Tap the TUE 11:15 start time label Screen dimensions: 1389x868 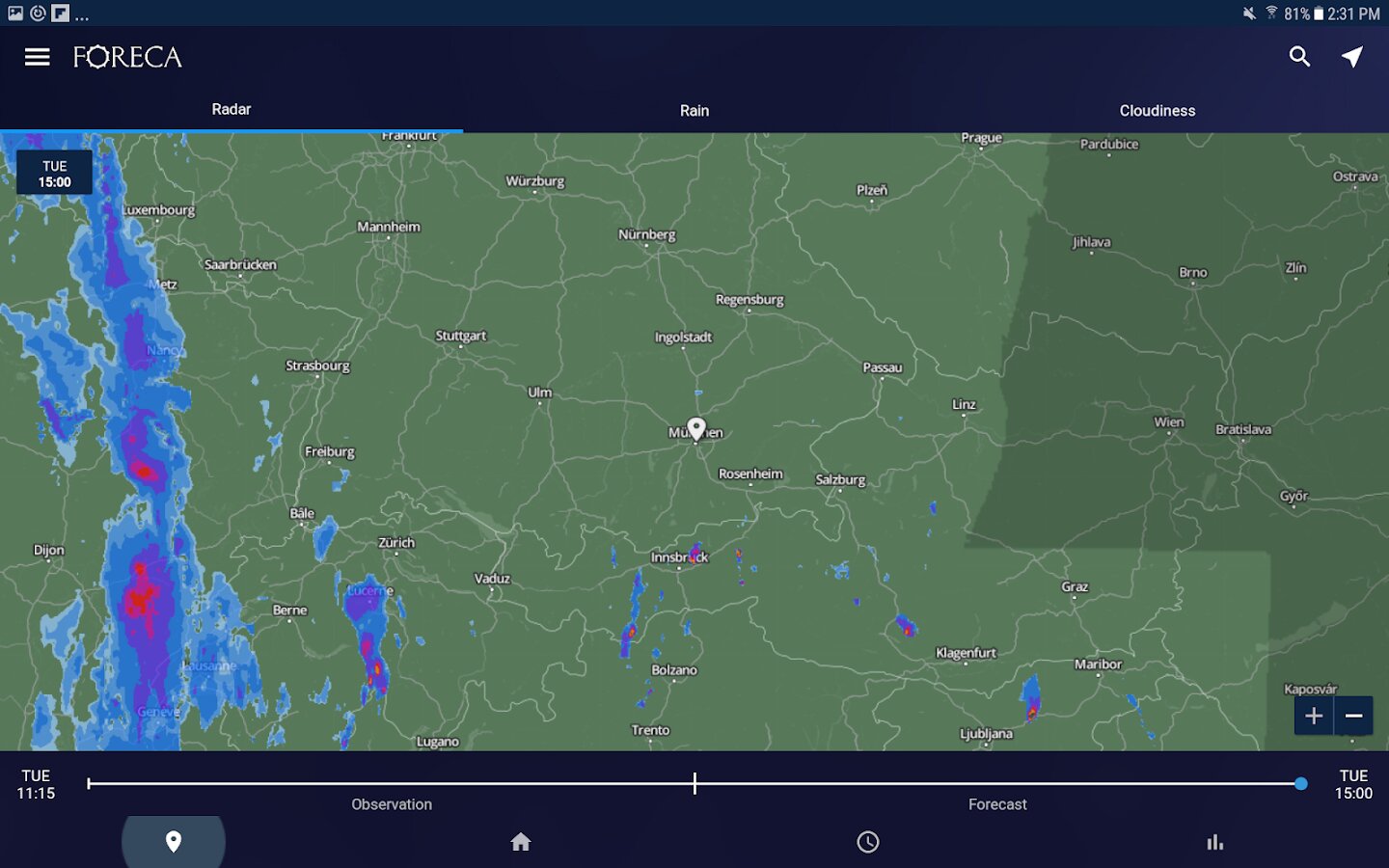click(x=36, y=784)
